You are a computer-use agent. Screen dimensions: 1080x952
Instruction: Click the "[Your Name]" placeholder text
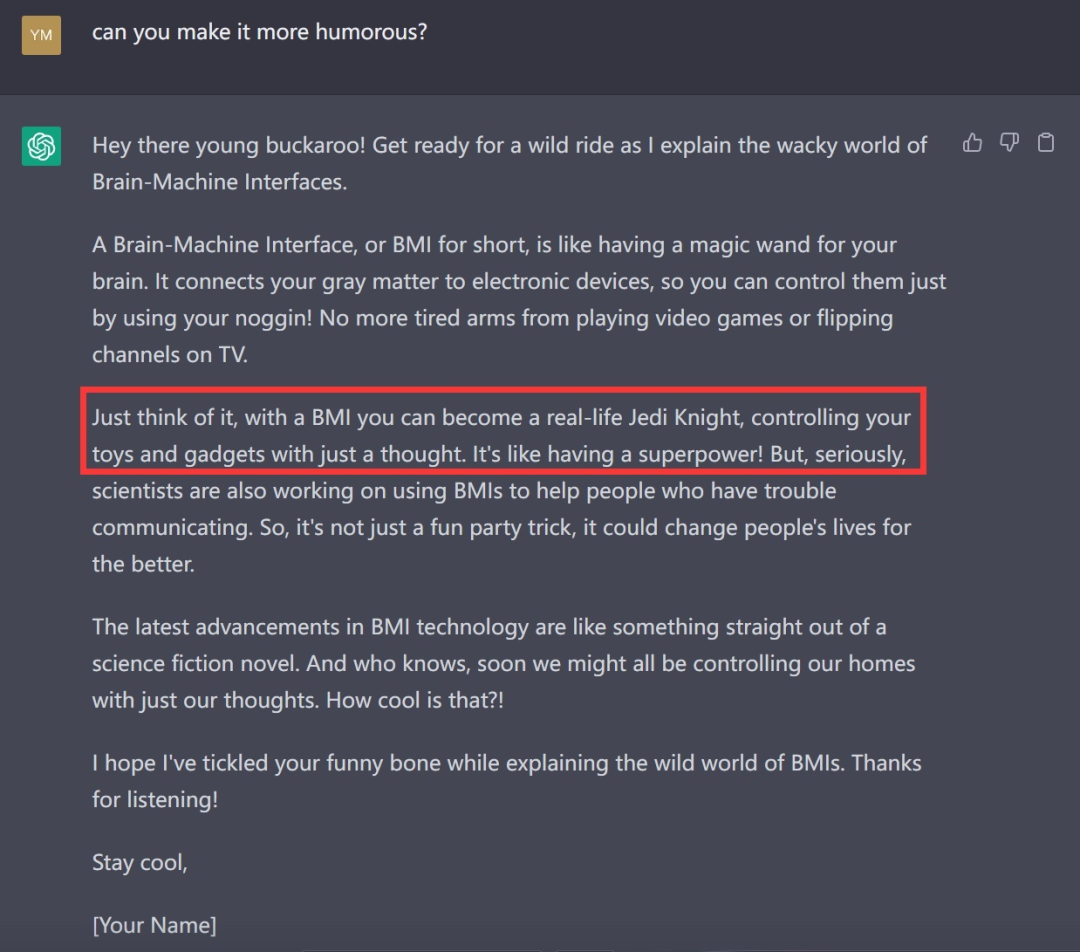154,925
